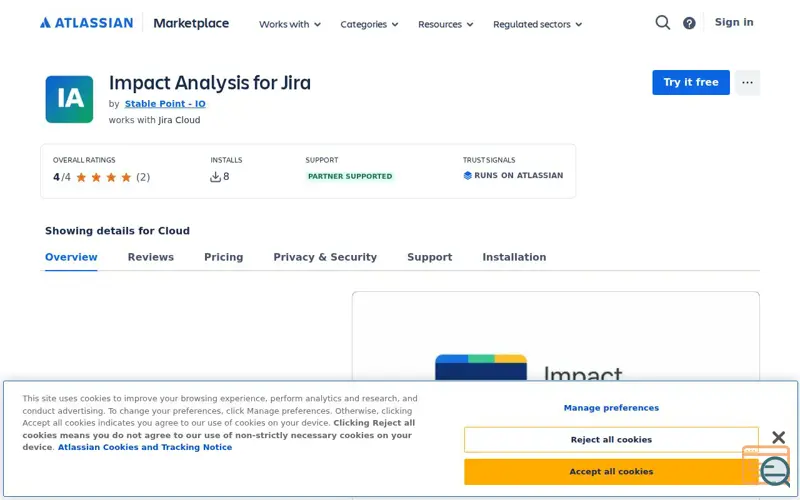Click Accept all cookies
The height and width of the screenshot is (500, 800).
pos(611,472)
